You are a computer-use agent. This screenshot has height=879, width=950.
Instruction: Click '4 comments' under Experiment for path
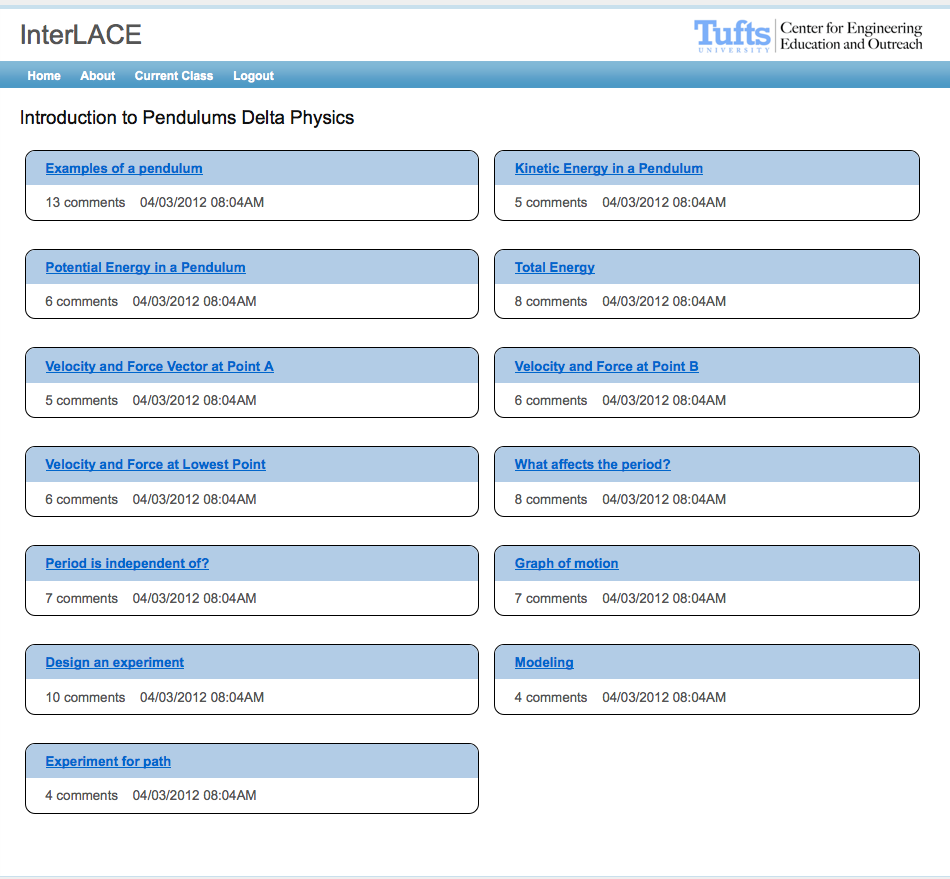tap(82, 795)
